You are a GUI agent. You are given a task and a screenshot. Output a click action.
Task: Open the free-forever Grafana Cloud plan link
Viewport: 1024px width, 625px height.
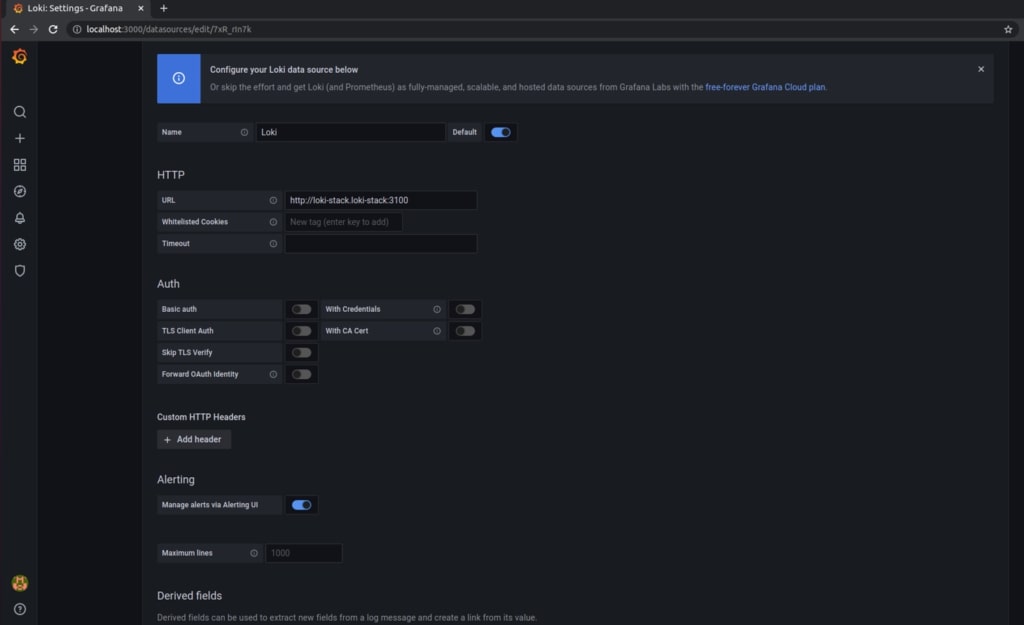click(x=765, y=87)
